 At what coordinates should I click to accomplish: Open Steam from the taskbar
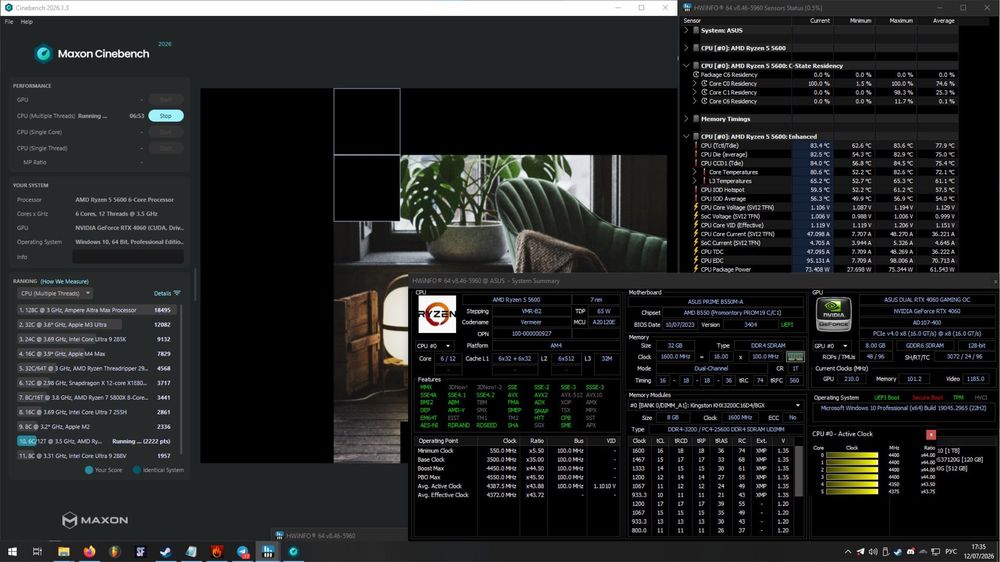point(166,551)
